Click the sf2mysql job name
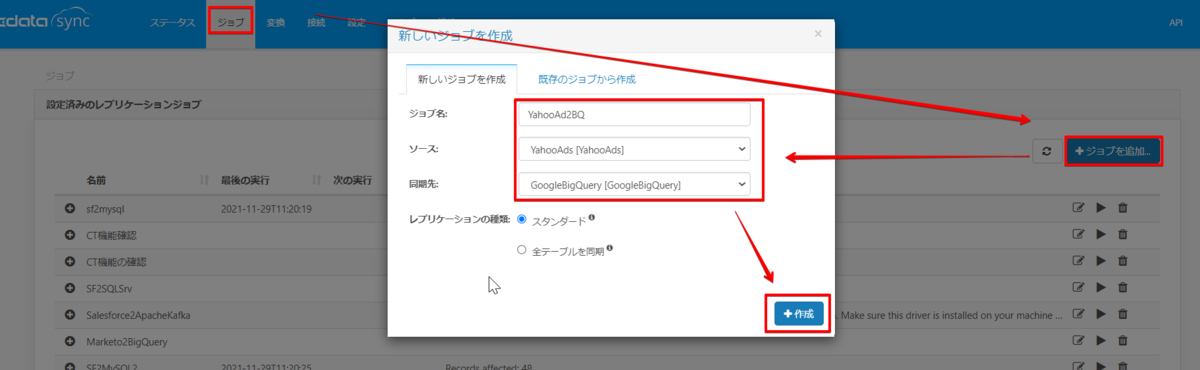The height and width of the screenshot is (370, 1200). (x=104, y=208)
